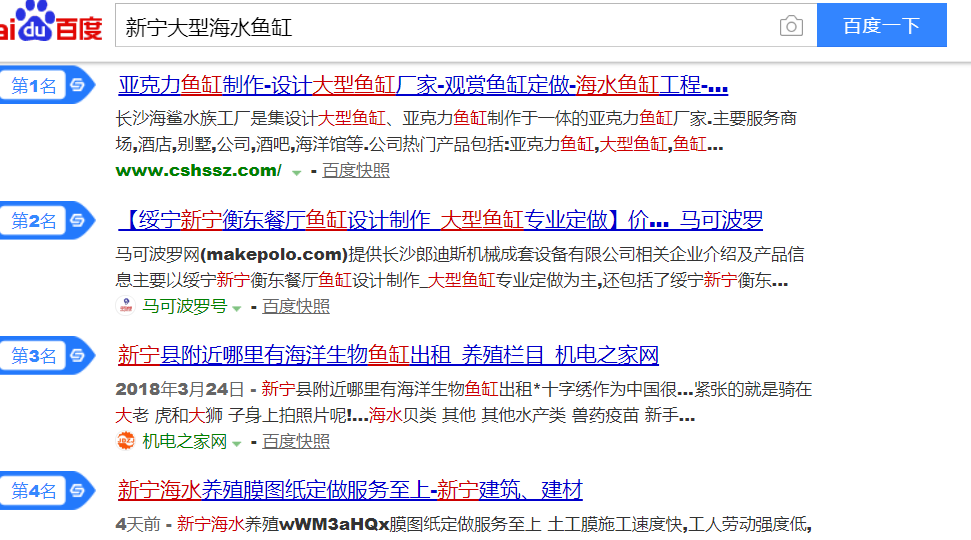Viewport: 971px width, 540px height.
Task: Click the 第2名 rank badge
Action: coord(46,220)
